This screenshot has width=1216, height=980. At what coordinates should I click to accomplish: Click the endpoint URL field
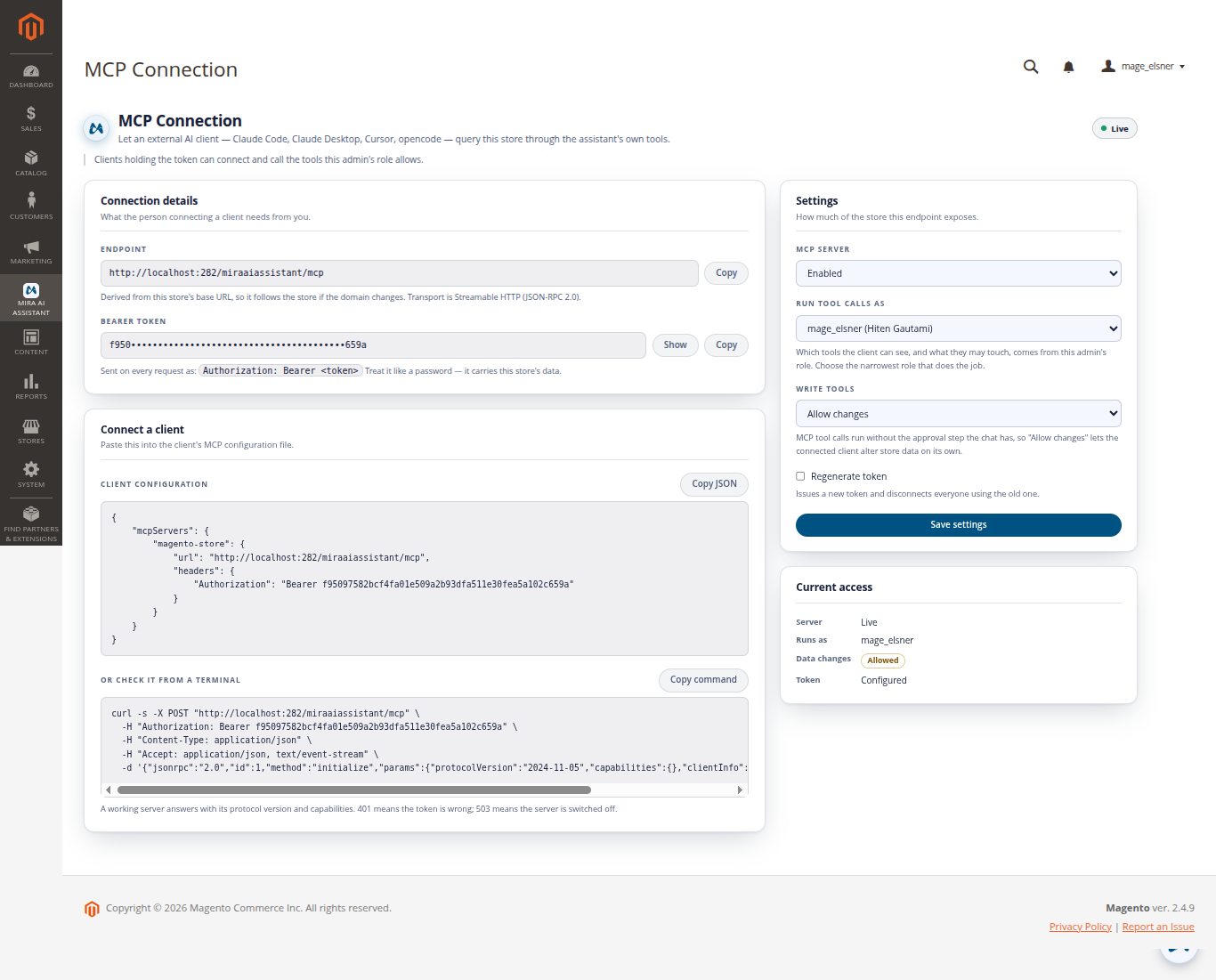pyautogui.click(x=400, y=273)
